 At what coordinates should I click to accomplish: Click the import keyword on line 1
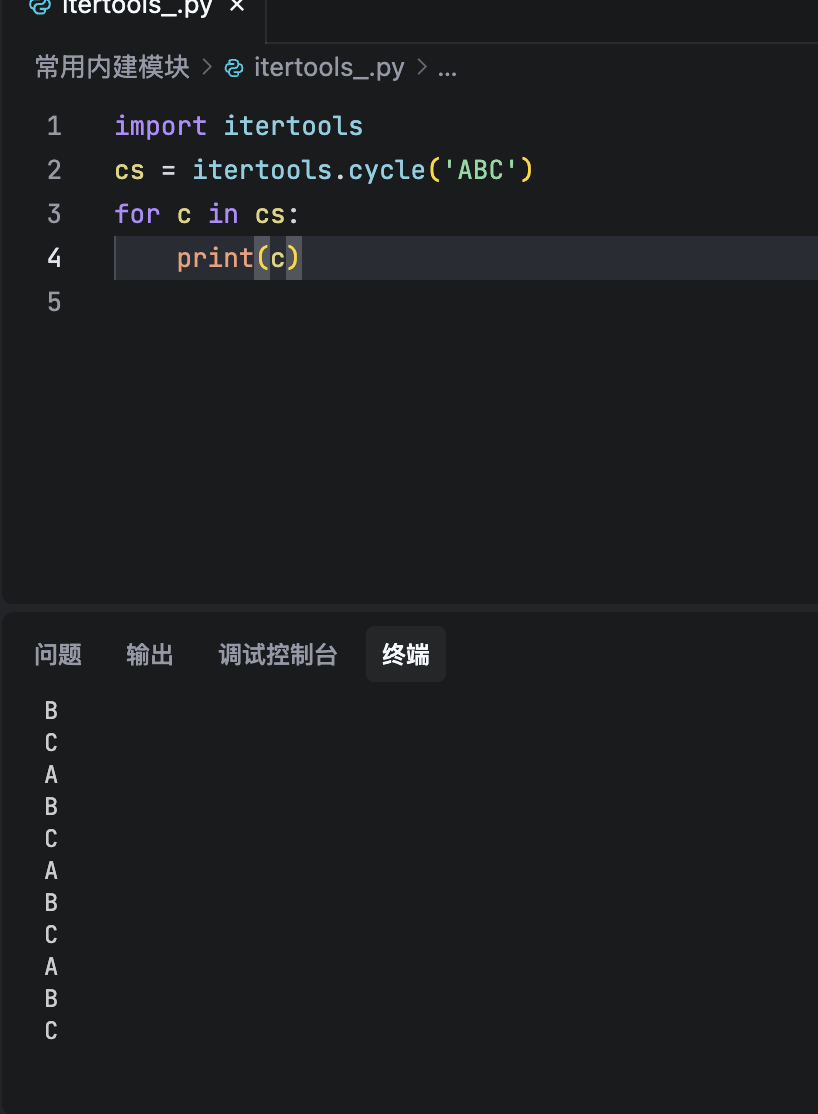(160, 125)
